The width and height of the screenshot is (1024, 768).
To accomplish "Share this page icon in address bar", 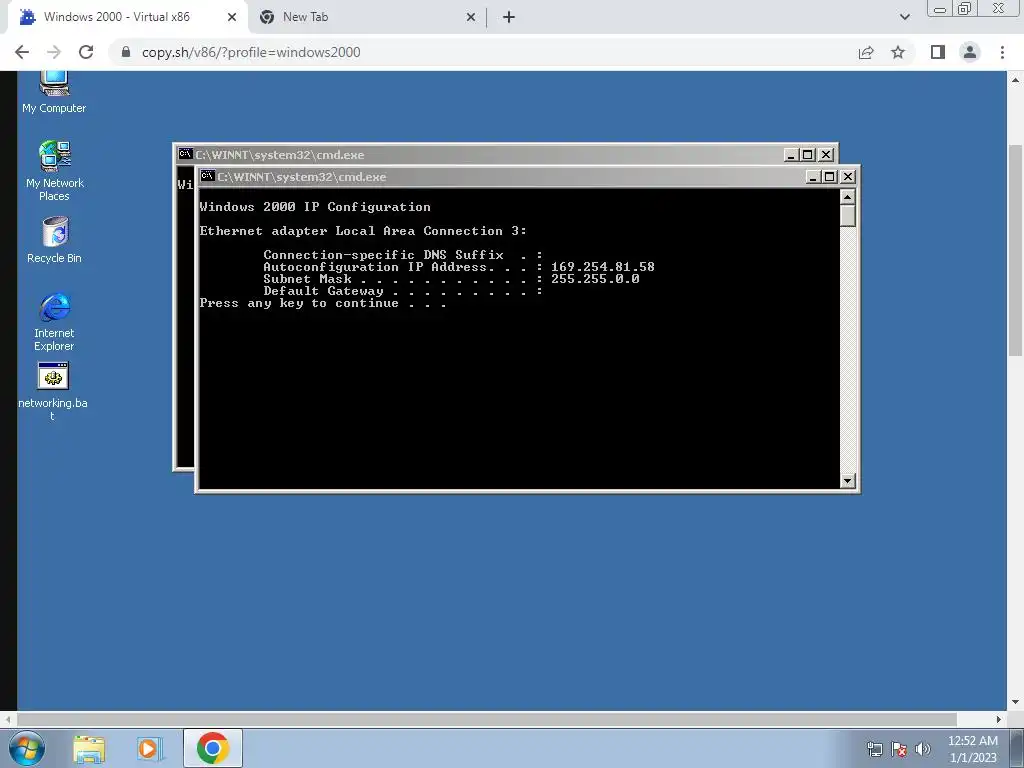I will tap(866, 52).
